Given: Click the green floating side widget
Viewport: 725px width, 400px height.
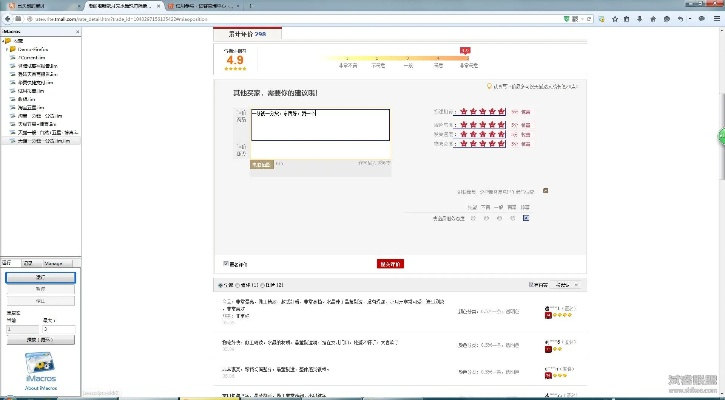Looking at the screenshot, I should 720,137.
